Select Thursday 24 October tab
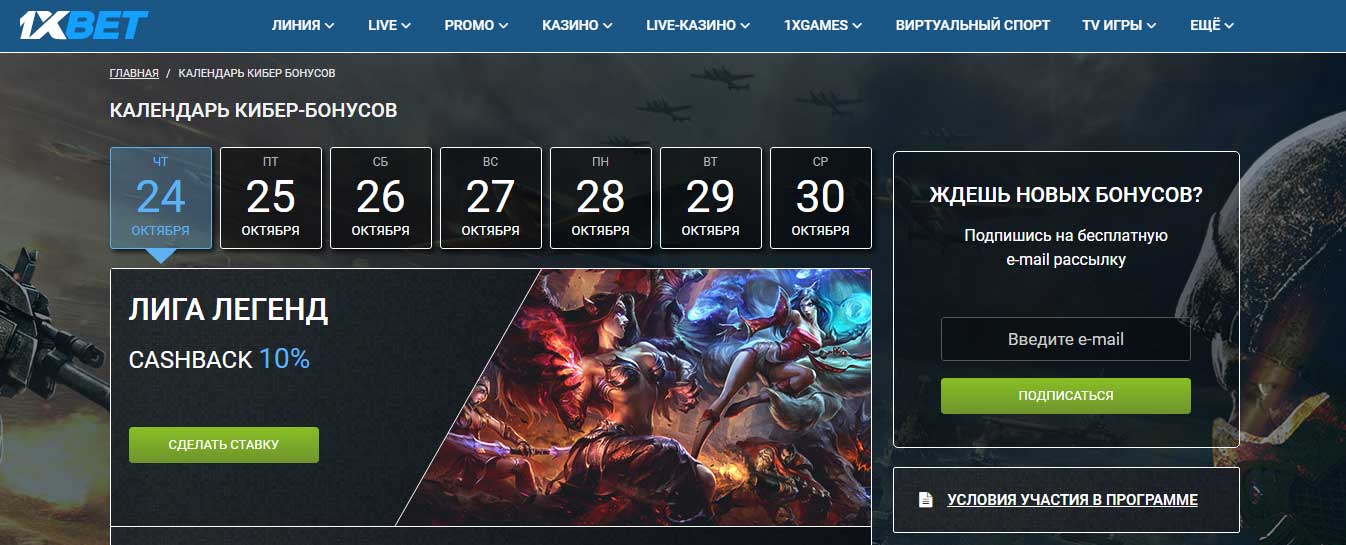The height and width of the screenshot is (545, 1346). 161,198
